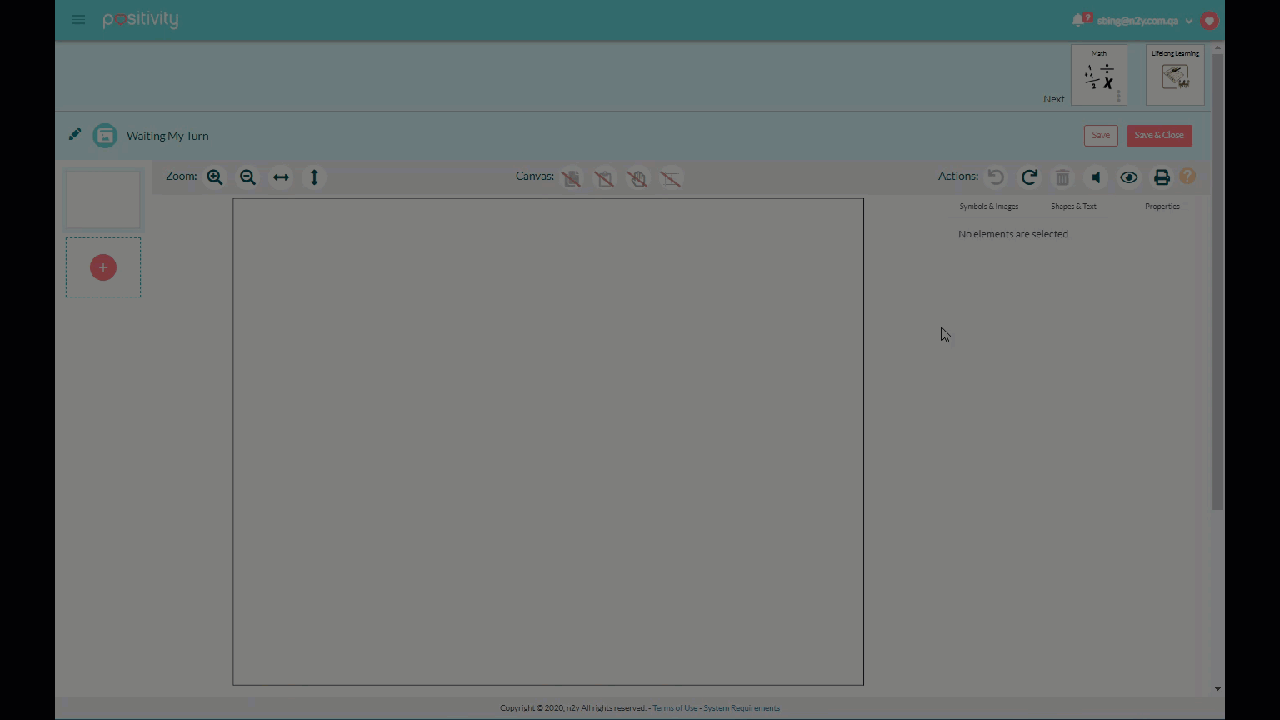This screenshot has height=720, width=1280.
Task: Click inside the blank canvas page
Action: [548, 441]
